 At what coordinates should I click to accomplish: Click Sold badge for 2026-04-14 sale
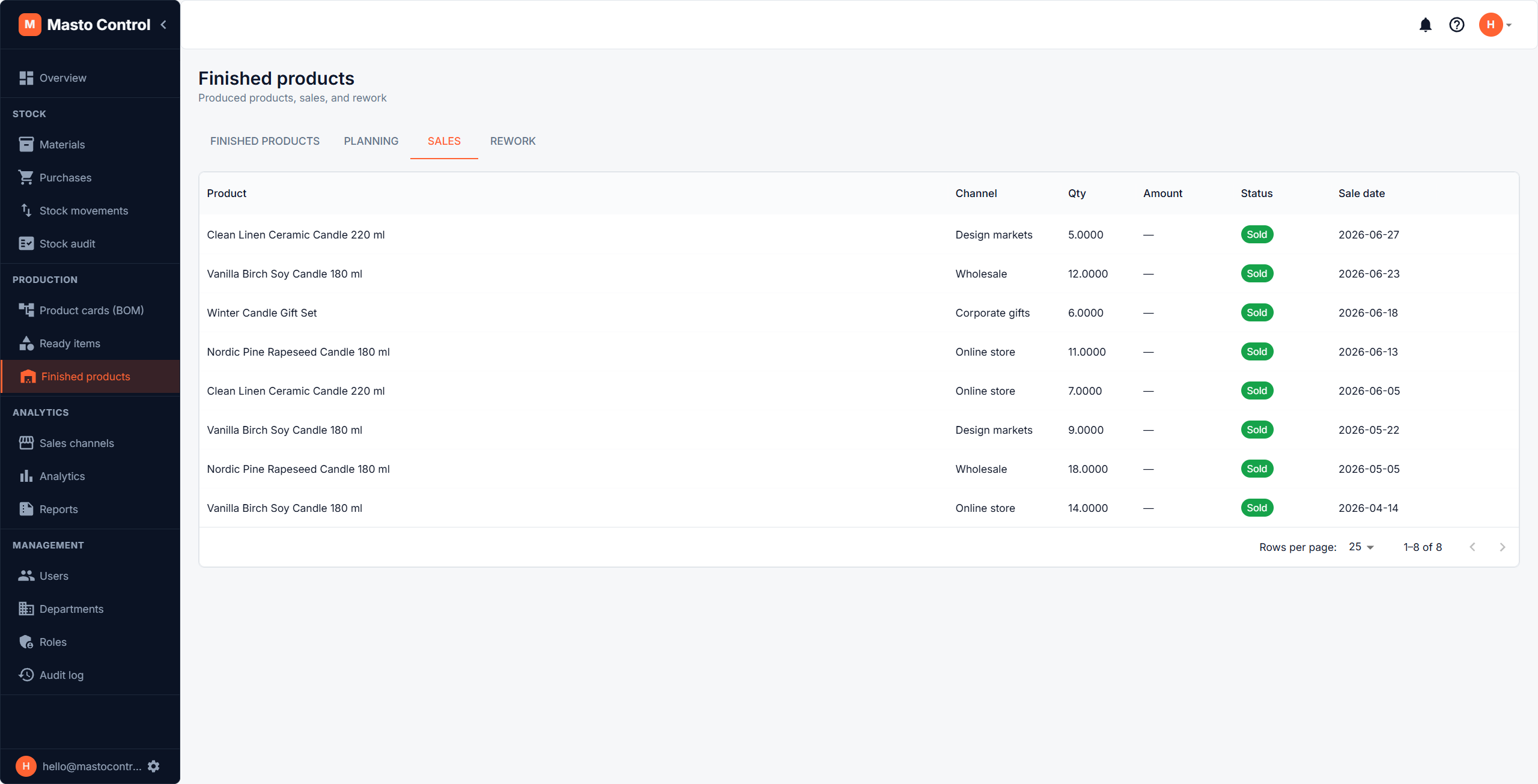click(x=1257, y=508)
